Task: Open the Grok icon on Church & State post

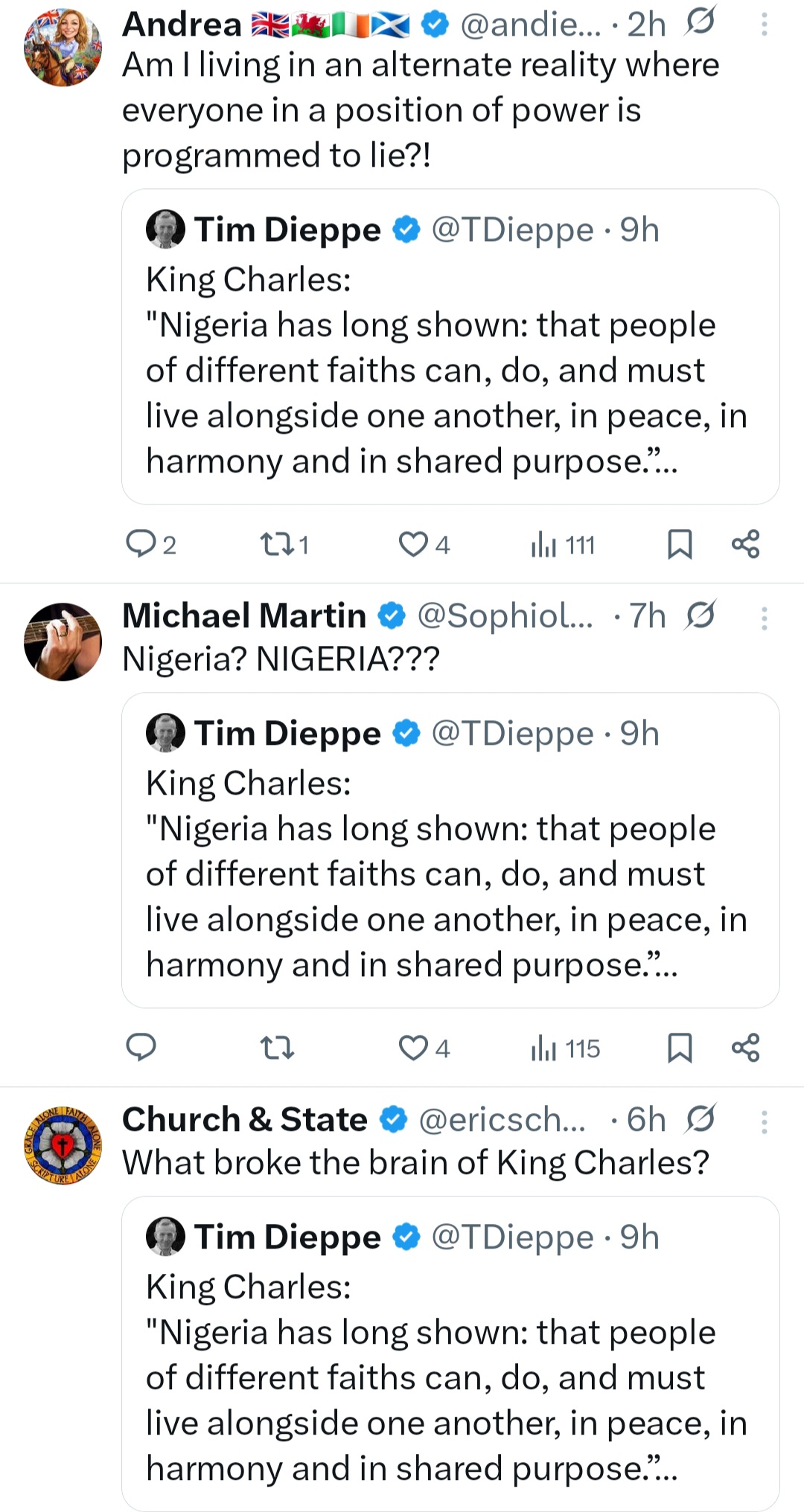Action: coord(701,1118)
